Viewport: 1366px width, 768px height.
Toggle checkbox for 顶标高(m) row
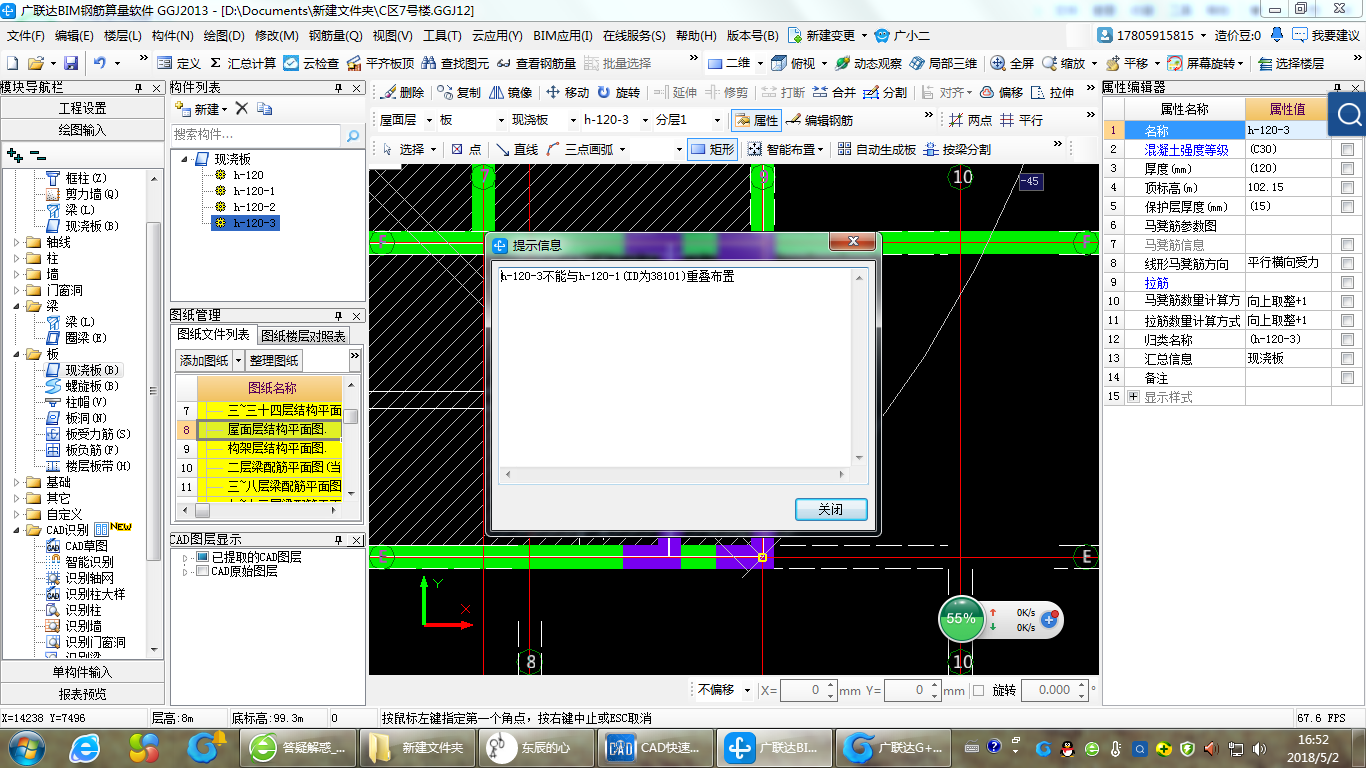[x=1347, y=187]
